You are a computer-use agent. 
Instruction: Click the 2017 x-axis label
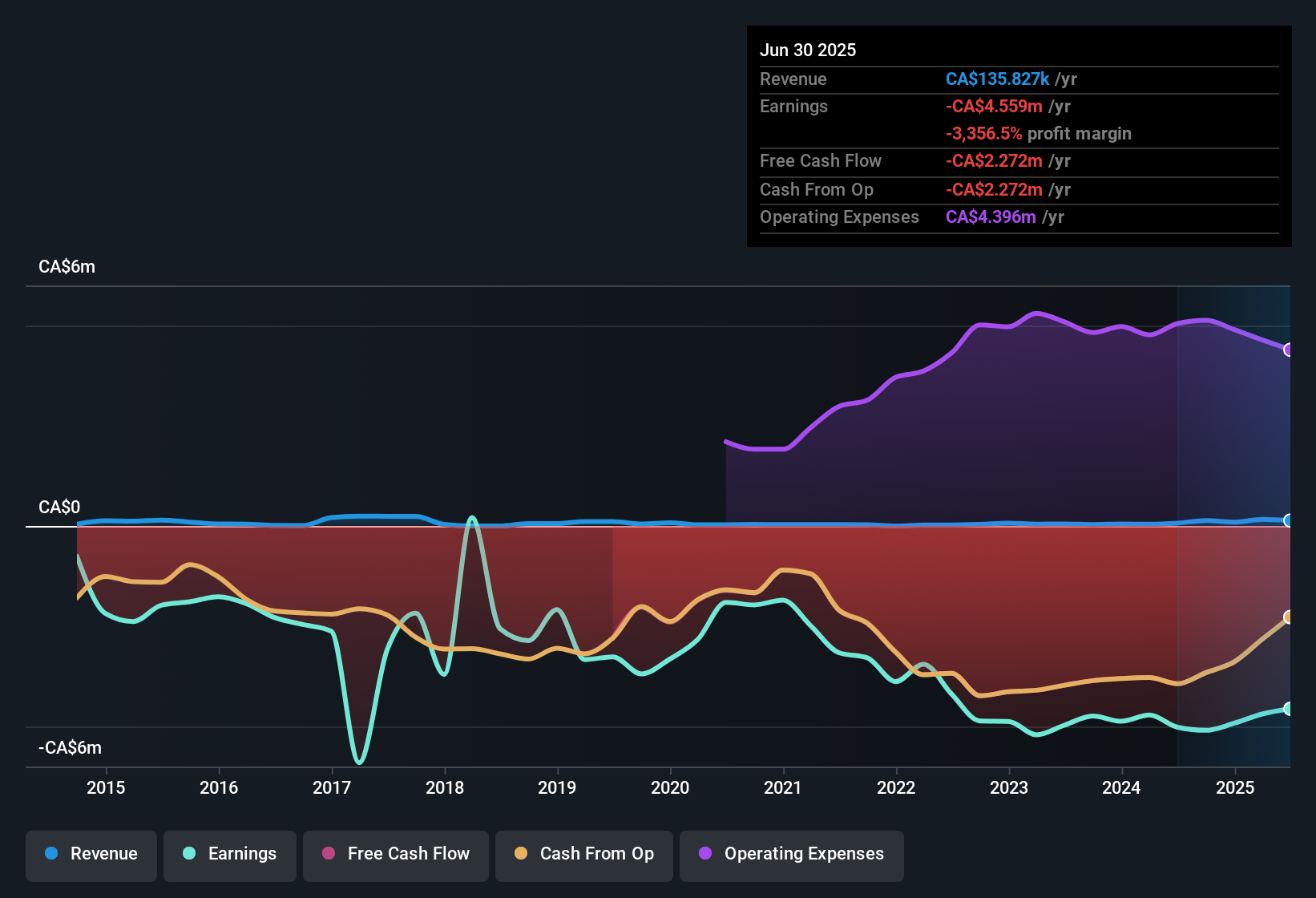pos(332,787)
